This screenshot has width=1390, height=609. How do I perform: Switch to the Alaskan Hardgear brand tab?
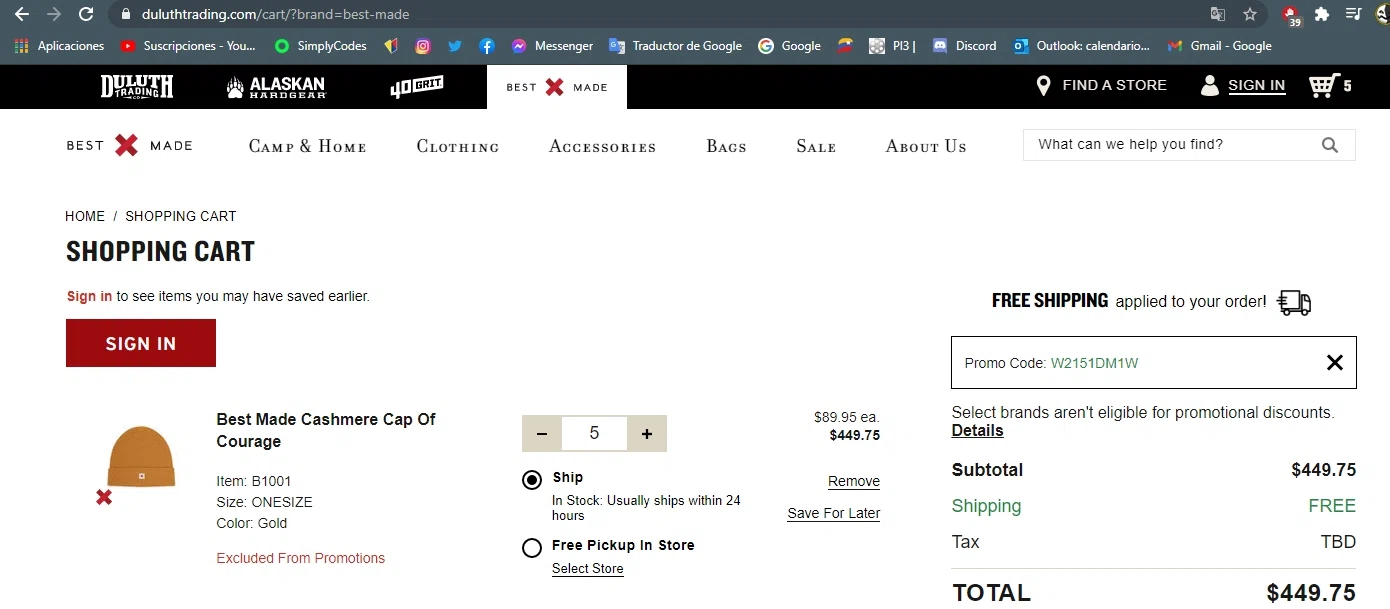(275, 87)
